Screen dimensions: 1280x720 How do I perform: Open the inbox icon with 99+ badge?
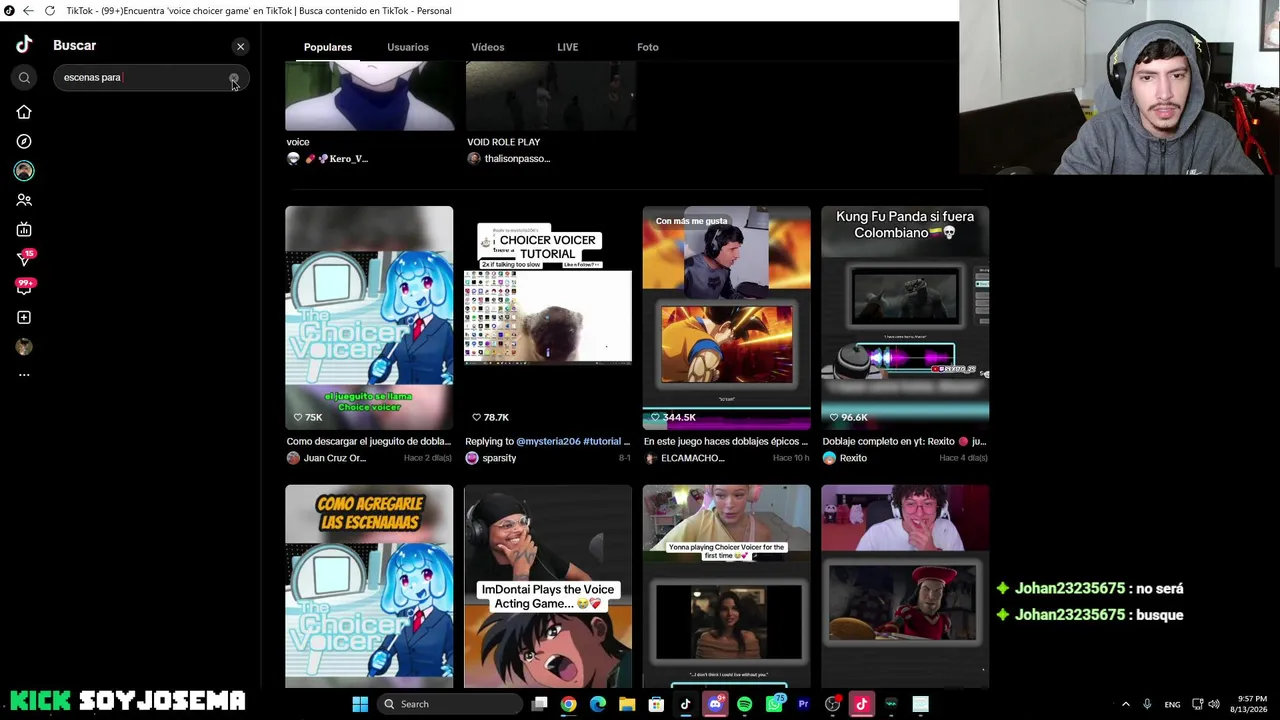click(25, 287)
